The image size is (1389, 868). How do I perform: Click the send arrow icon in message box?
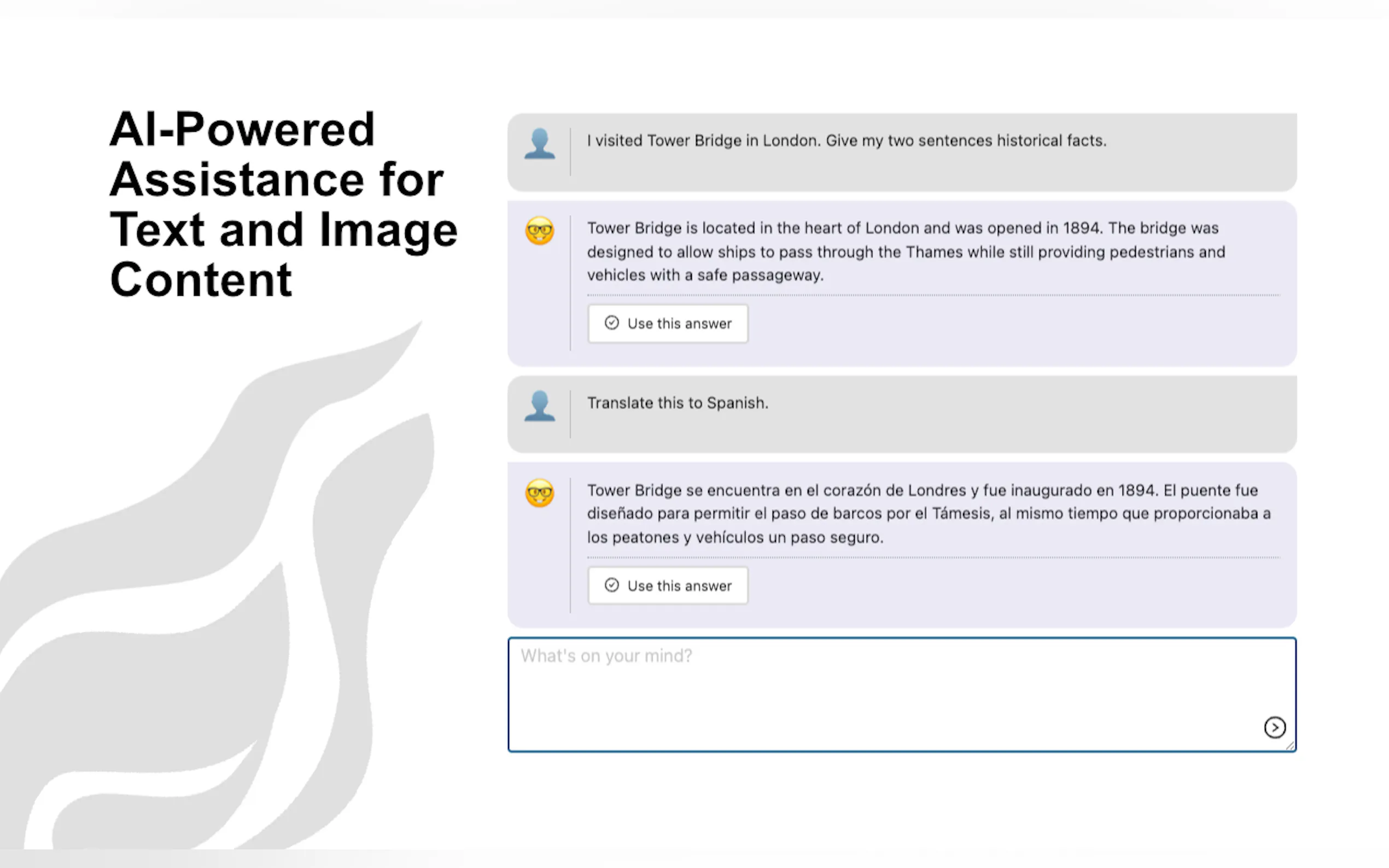[x=1274, y=728]
